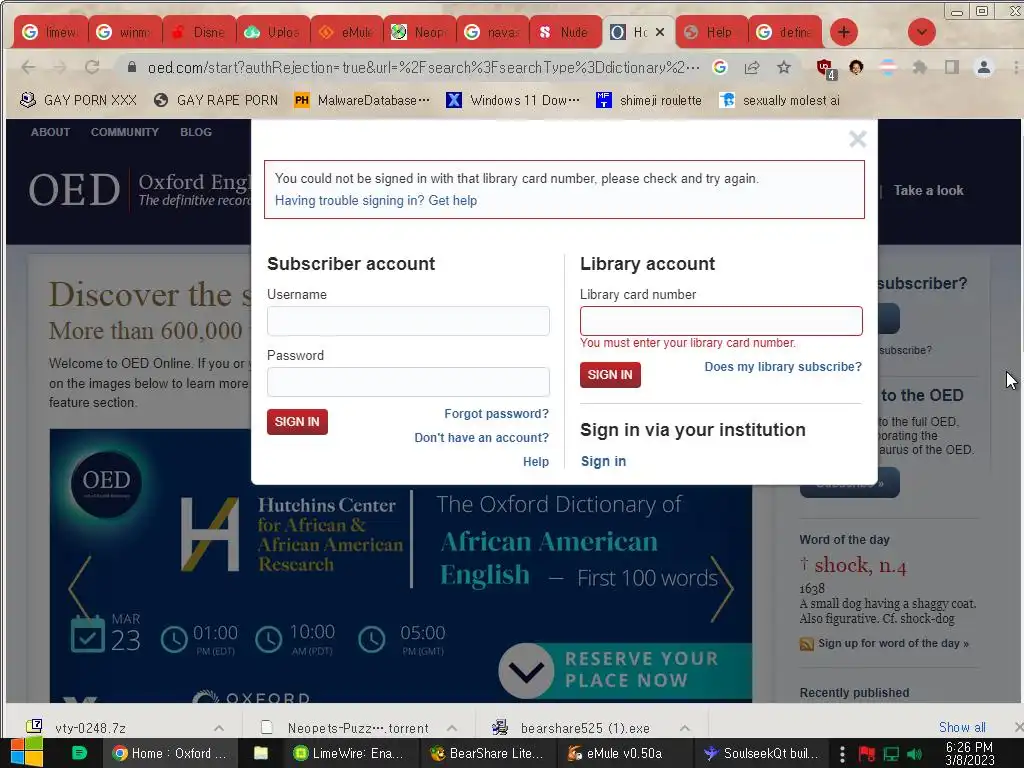1024x768 pixels.
Task: Click the Google icon in the address bar
Action: pos(720,67)
